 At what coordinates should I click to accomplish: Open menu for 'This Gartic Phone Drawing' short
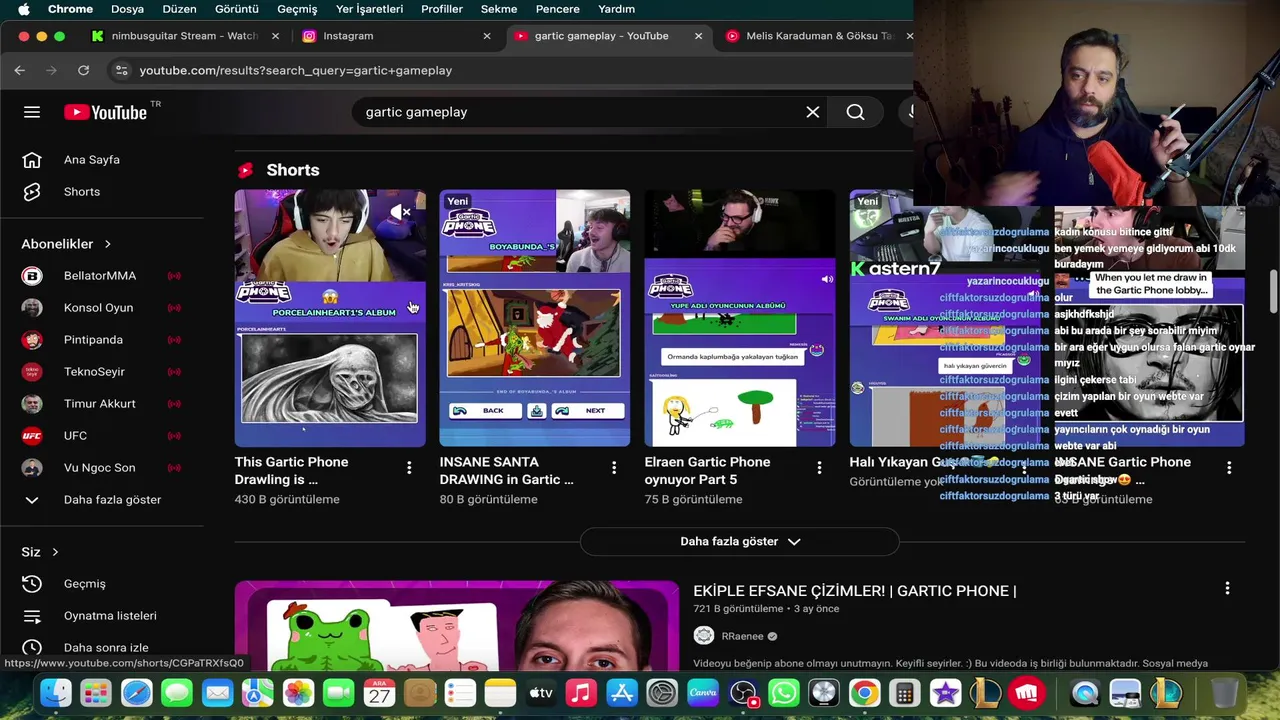409,467
